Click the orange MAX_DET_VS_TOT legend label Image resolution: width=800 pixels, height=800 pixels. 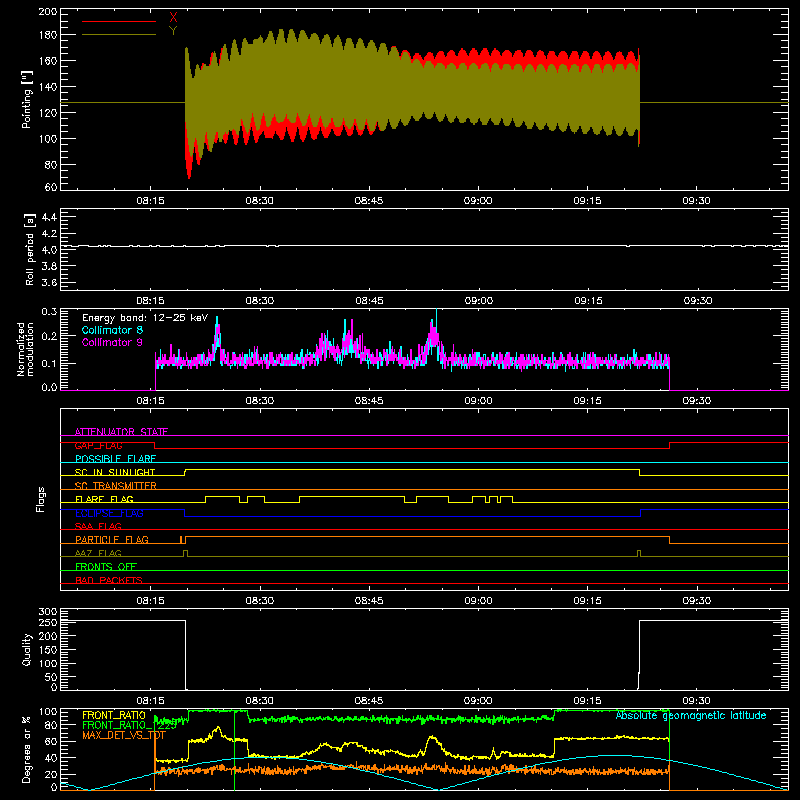coord(124,735)
